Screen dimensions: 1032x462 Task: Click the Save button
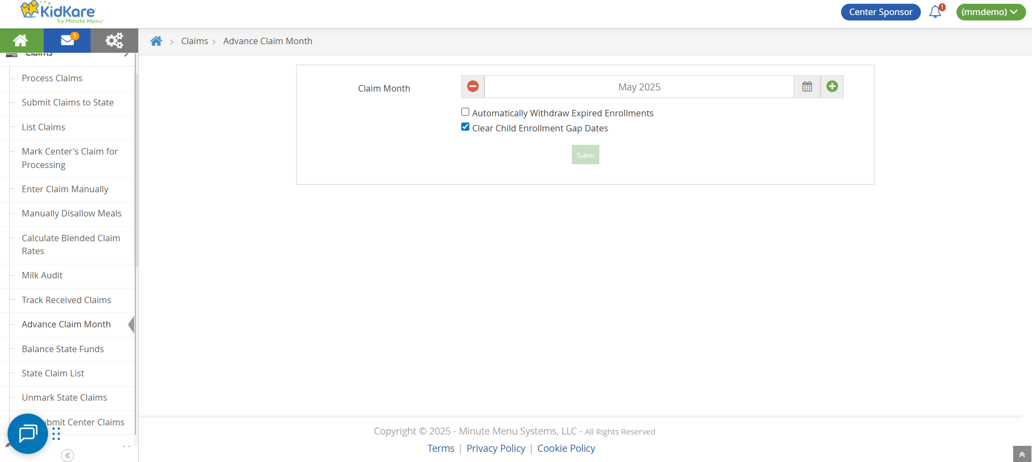(585, 155)
